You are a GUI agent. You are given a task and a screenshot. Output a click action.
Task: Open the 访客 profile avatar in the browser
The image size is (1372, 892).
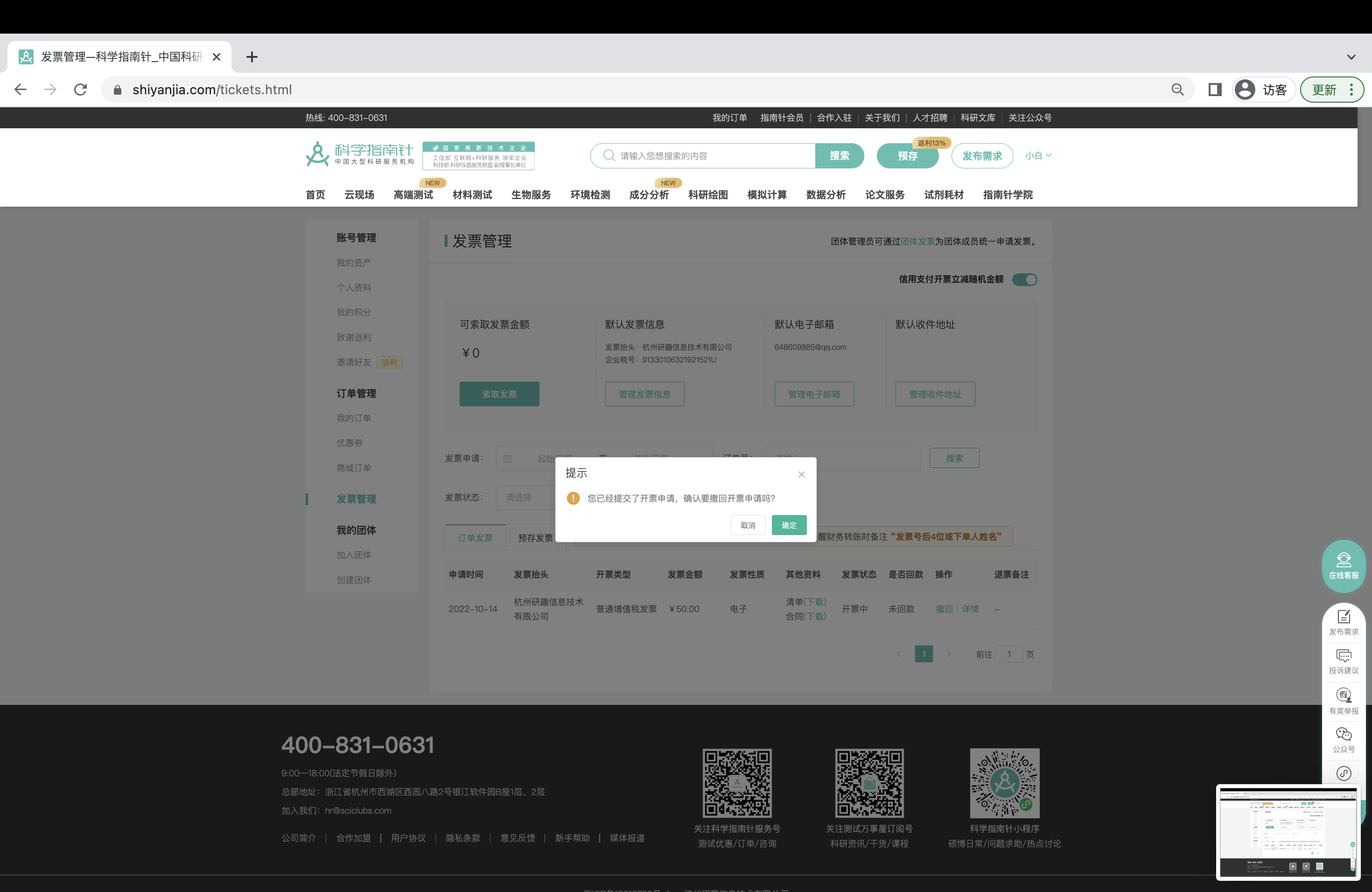pos(1246,89)
